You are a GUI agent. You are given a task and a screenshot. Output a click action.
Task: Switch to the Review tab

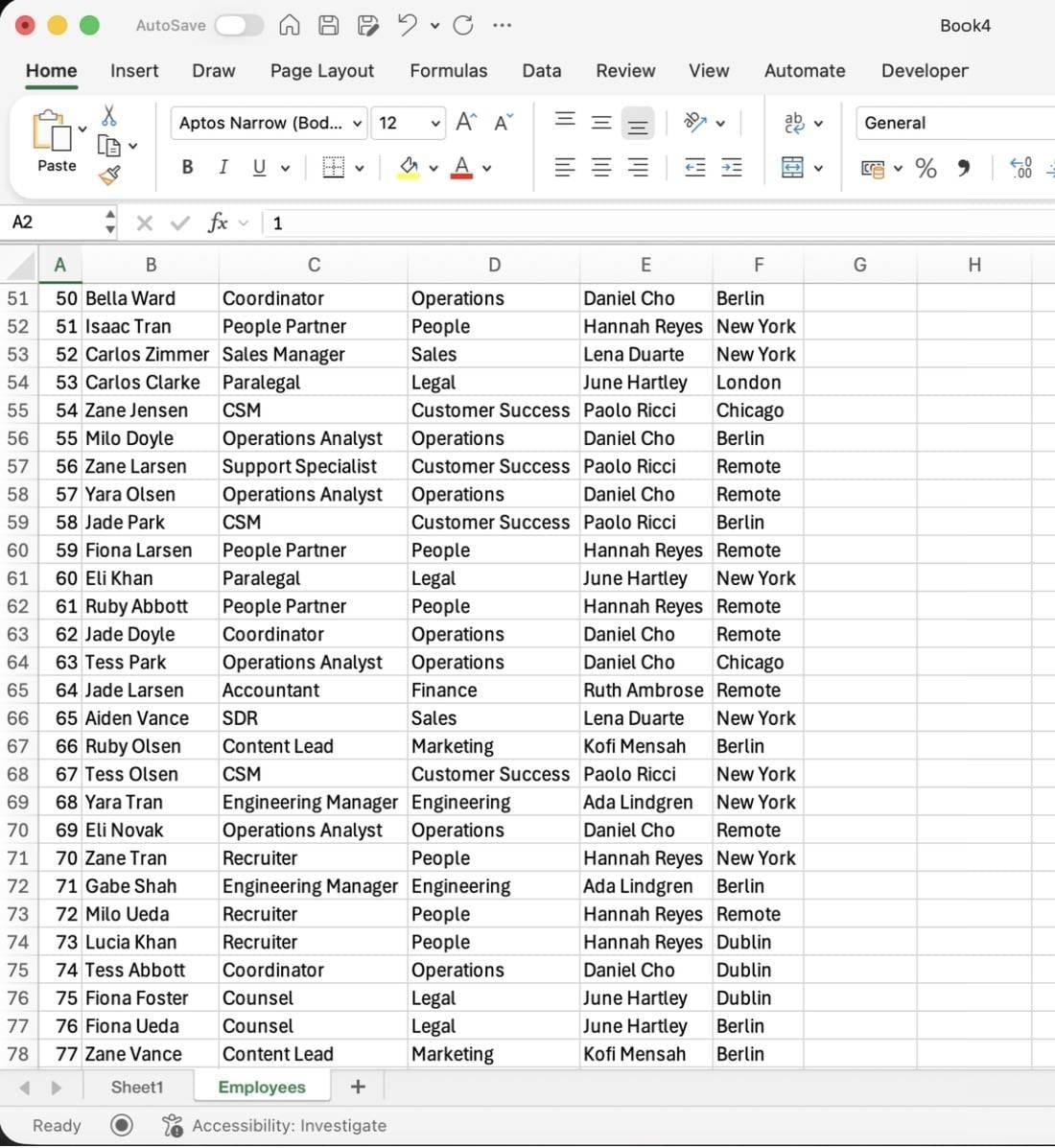point(626,71)
